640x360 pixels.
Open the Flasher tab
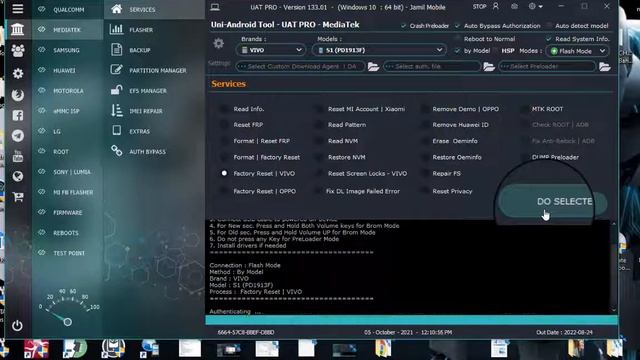pos(154,29)
